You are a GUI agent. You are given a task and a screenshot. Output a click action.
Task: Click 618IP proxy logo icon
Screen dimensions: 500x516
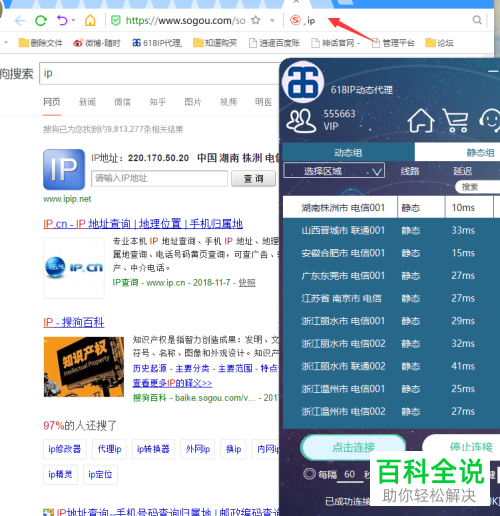pos(303,82)
